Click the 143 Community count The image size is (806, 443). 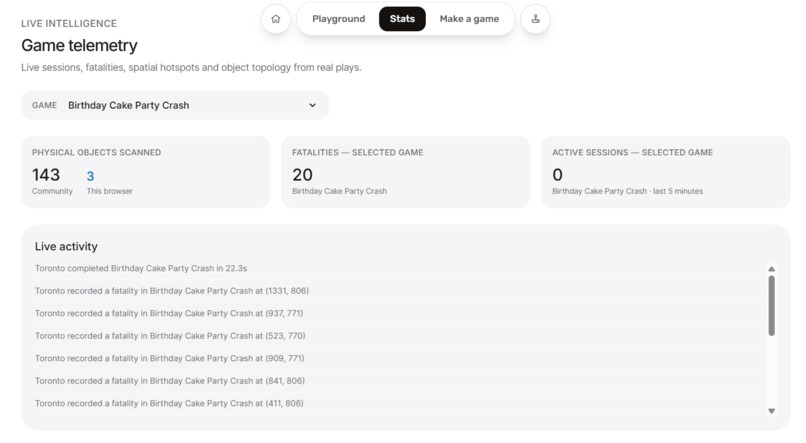[x=46, y=175]
